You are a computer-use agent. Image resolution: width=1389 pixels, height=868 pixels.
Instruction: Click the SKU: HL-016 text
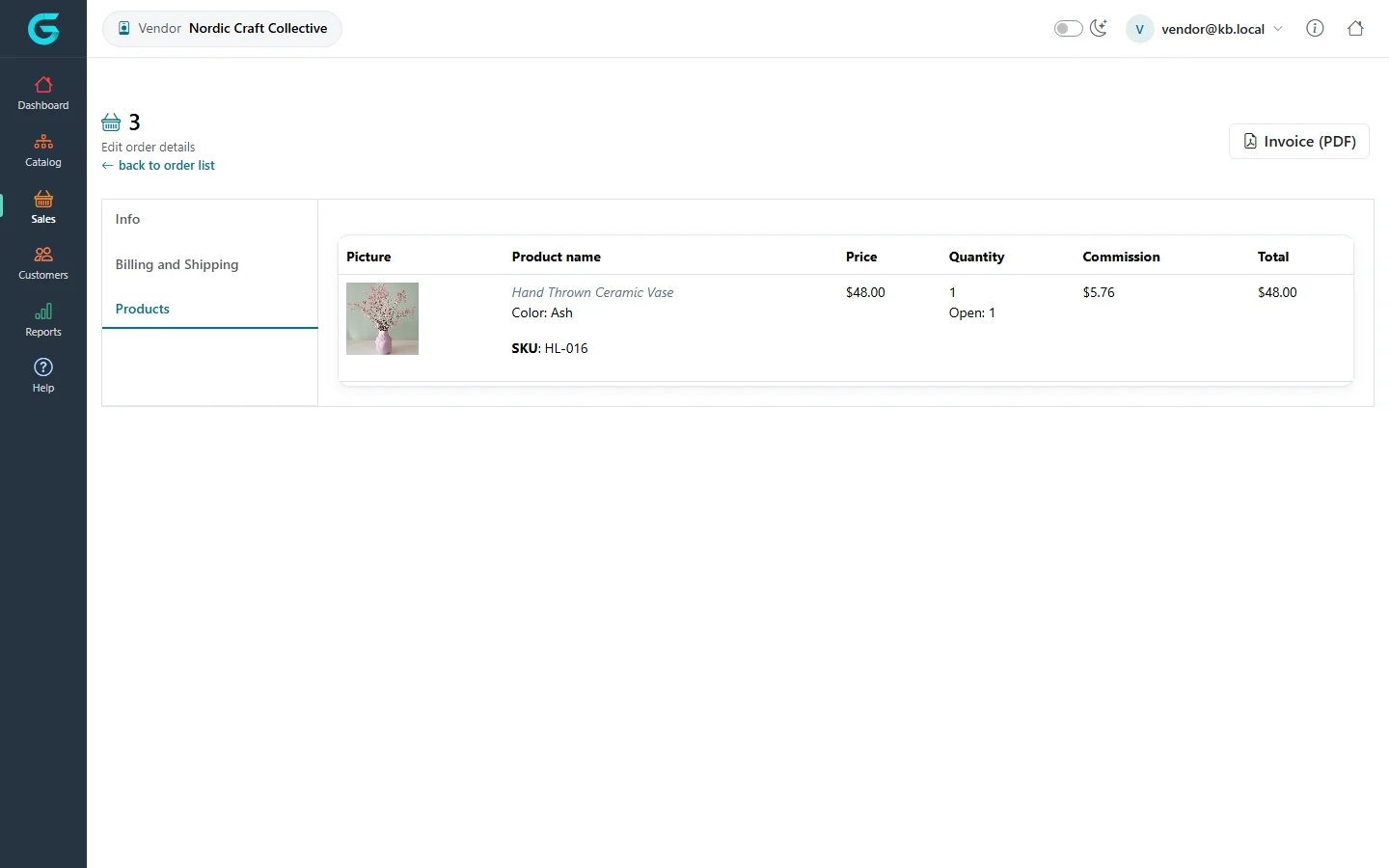coord(549,348)
